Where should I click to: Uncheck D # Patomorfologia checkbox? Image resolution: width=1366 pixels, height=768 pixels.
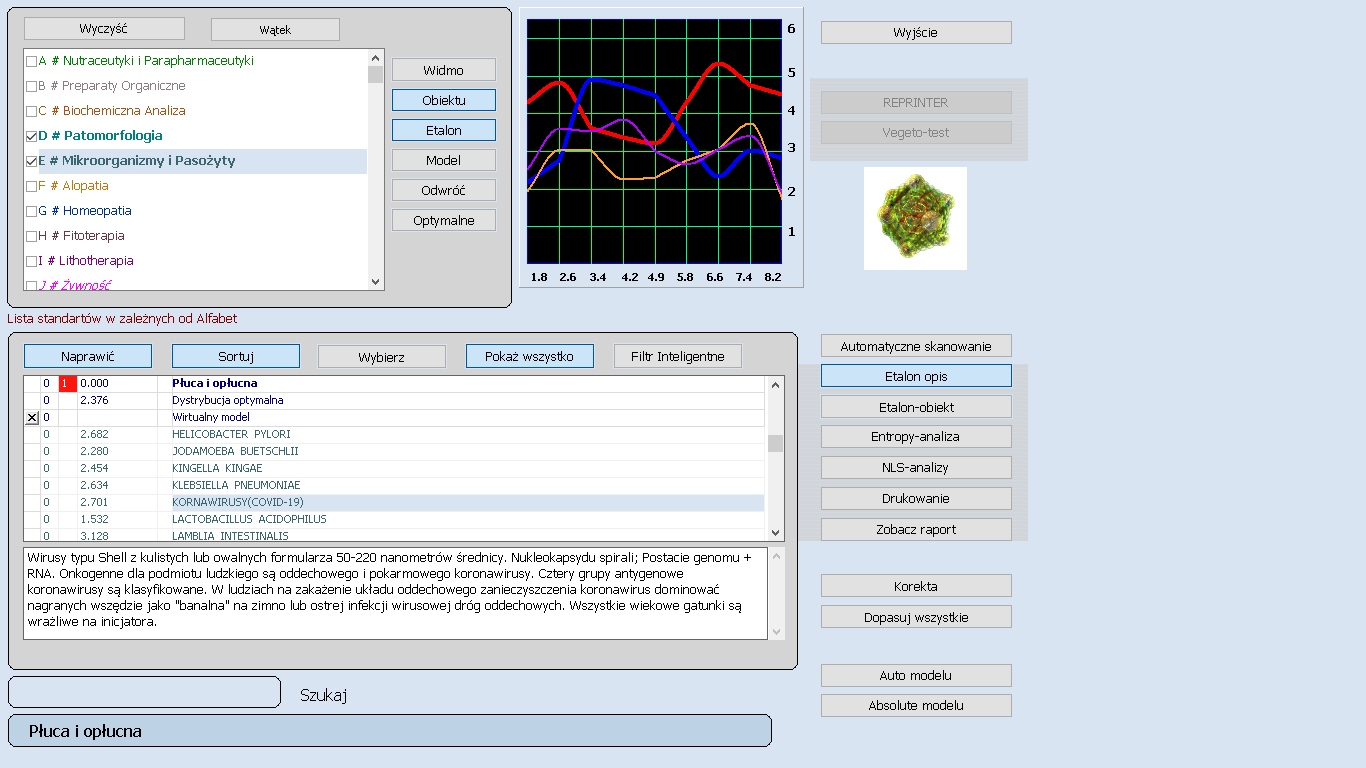31,136
